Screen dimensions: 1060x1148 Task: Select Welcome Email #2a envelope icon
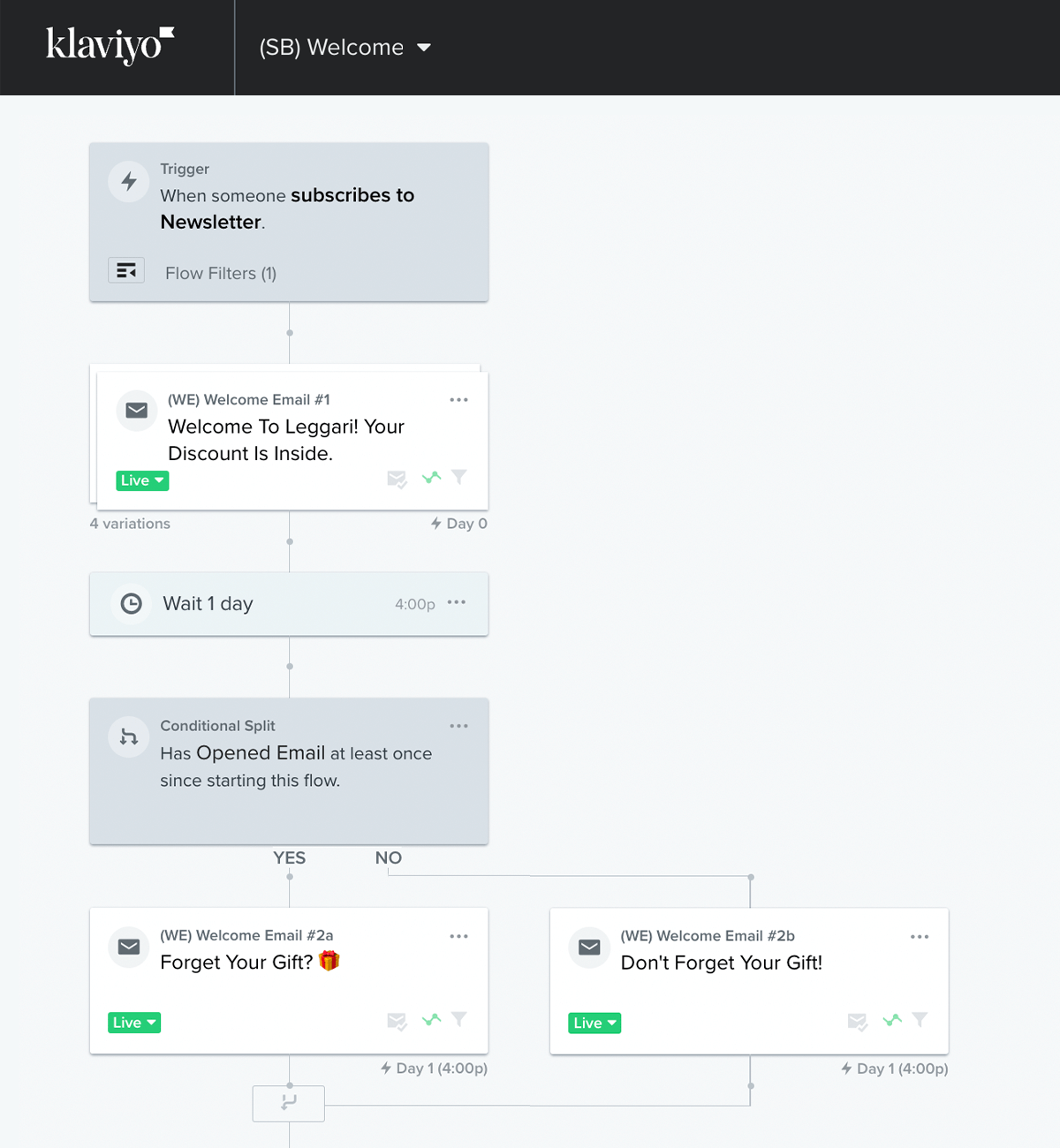coord(129,947)
